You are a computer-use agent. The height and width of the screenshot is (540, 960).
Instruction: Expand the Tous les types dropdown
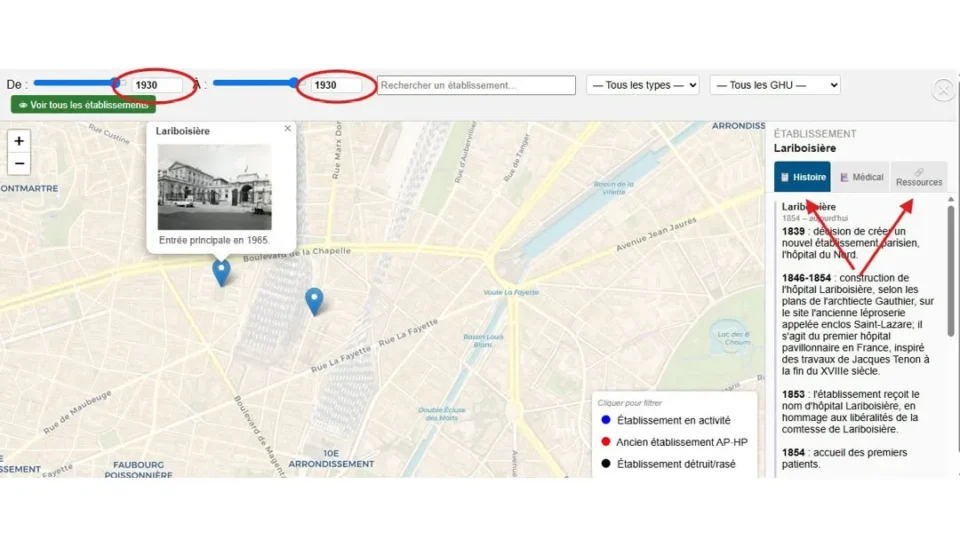[x=643, y=85]
